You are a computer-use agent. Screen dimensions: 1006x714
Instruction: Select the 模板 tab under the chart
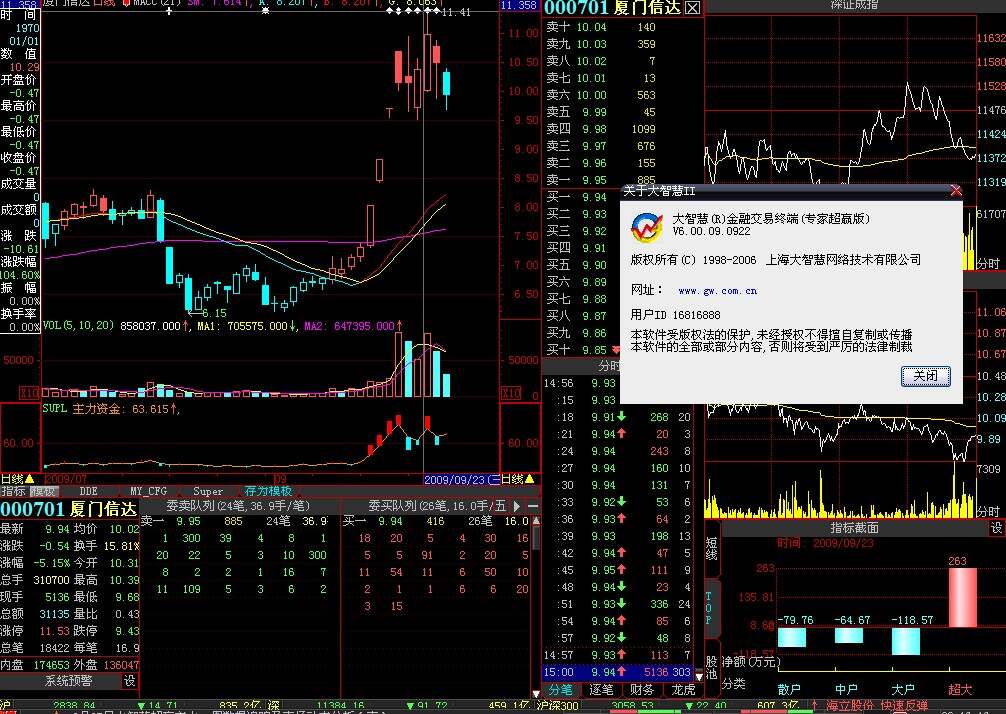coord(43,491)
